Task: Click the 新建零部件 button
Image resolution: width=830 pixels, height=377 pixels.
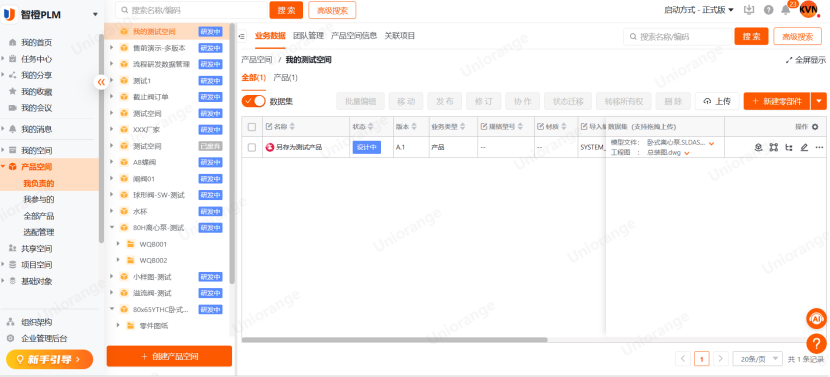Action: tap(777, 101)
